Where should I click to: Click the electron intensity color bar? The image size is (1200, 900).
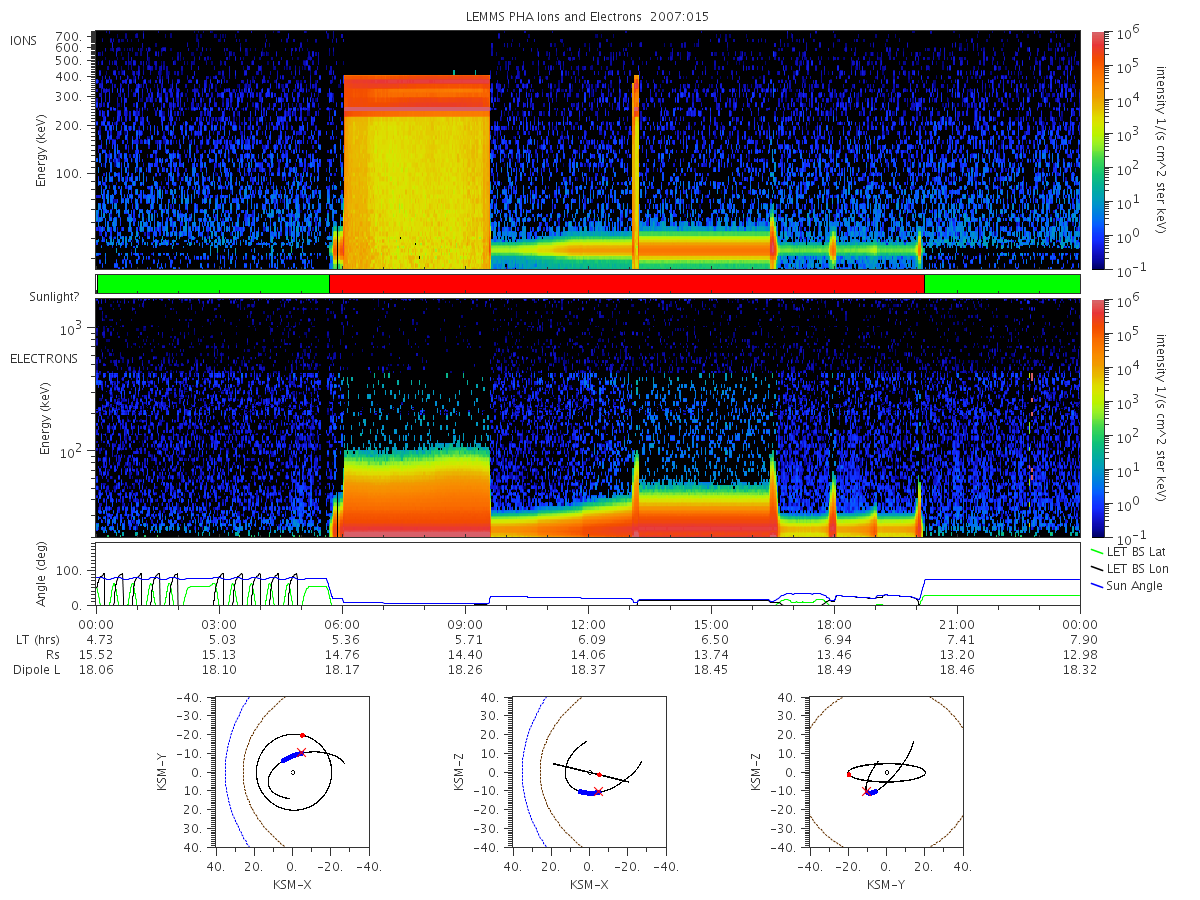tap(1097, 418)
